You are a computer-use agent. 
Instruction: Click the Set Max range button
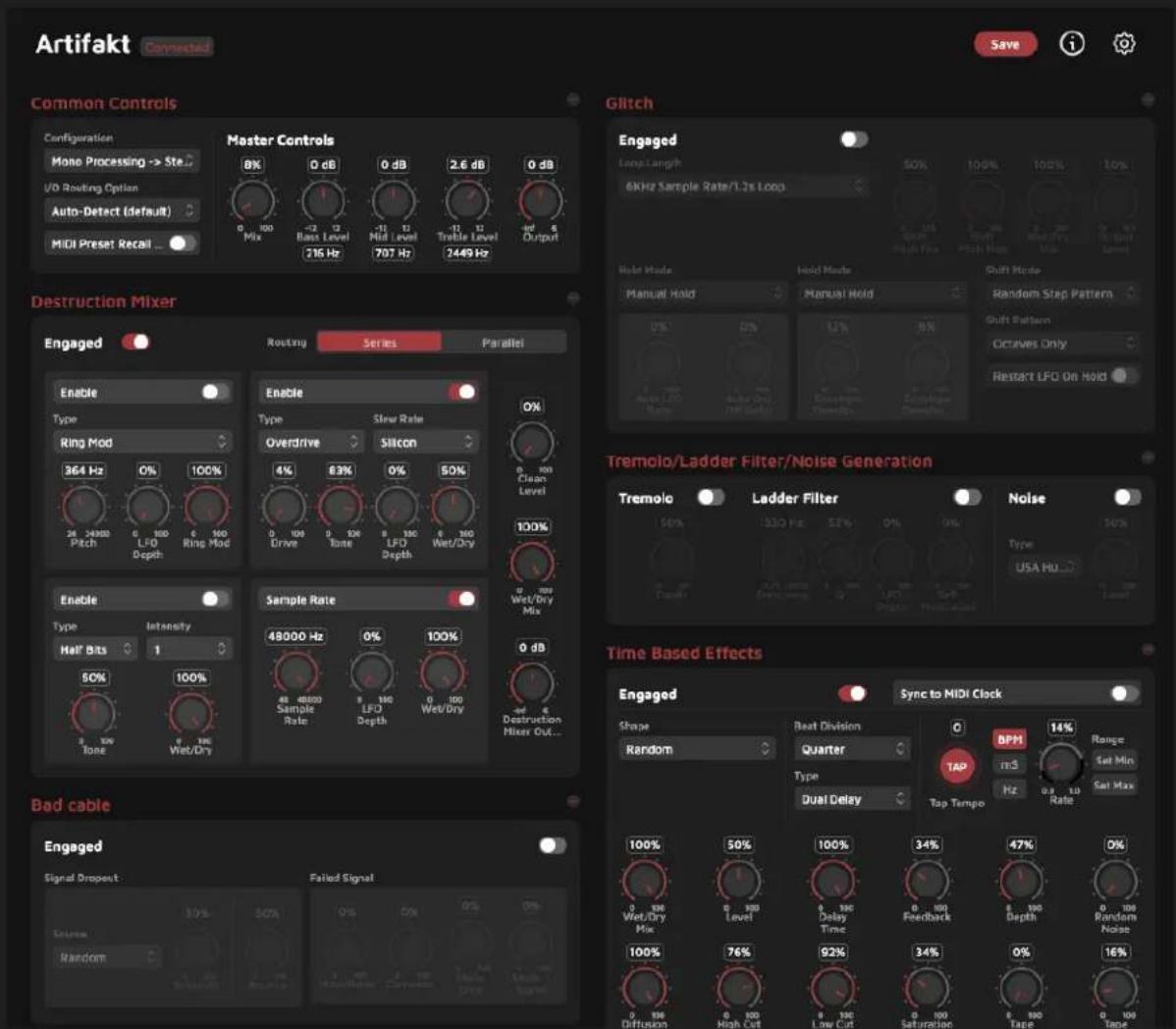coord(1114,785)
